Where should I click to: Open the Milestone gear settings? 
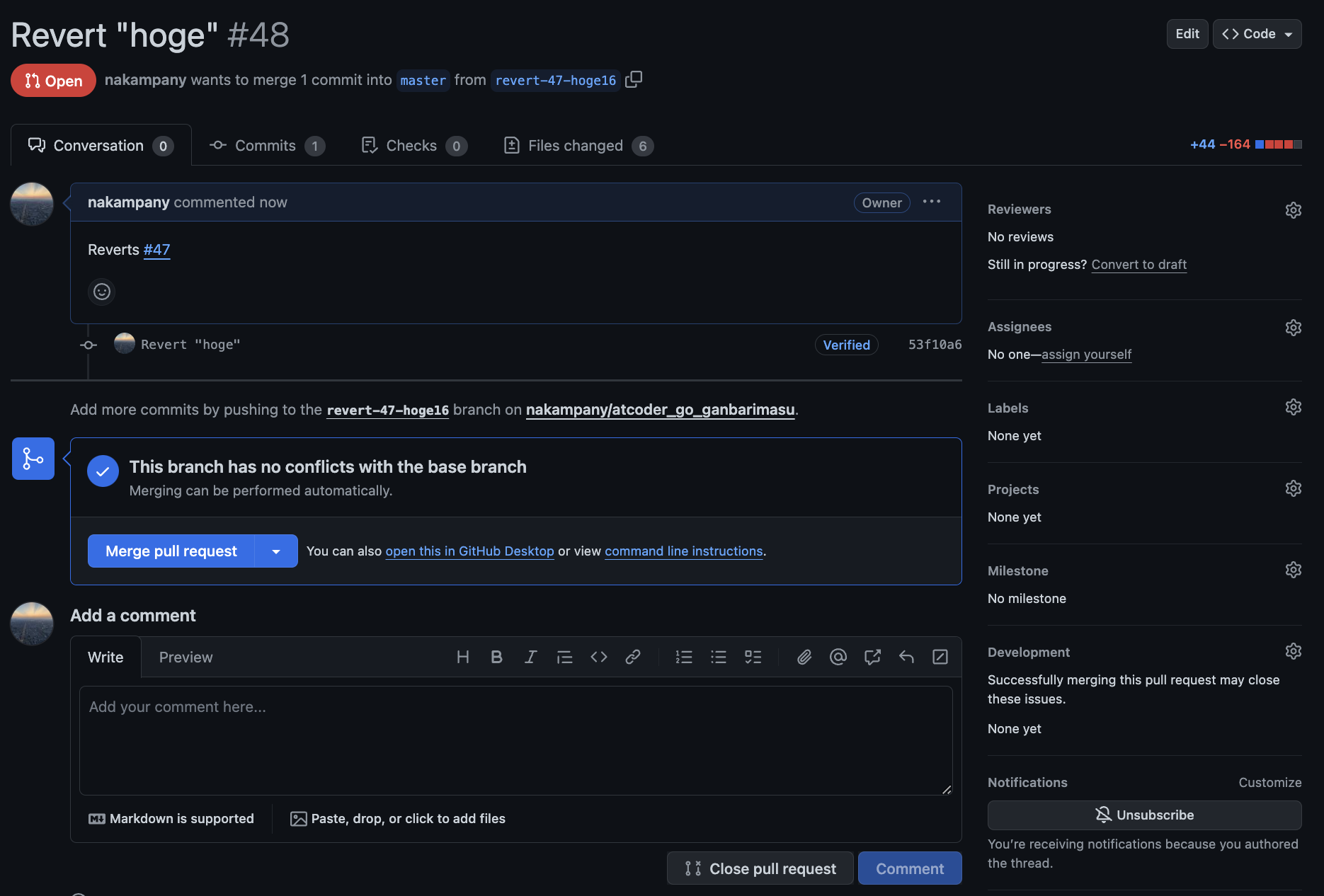click(1293, 570)
